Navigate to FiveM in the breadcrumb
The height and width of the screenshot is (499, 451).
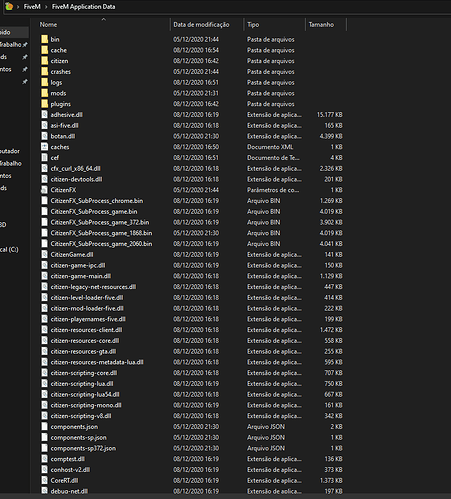[x=32, y=7]
